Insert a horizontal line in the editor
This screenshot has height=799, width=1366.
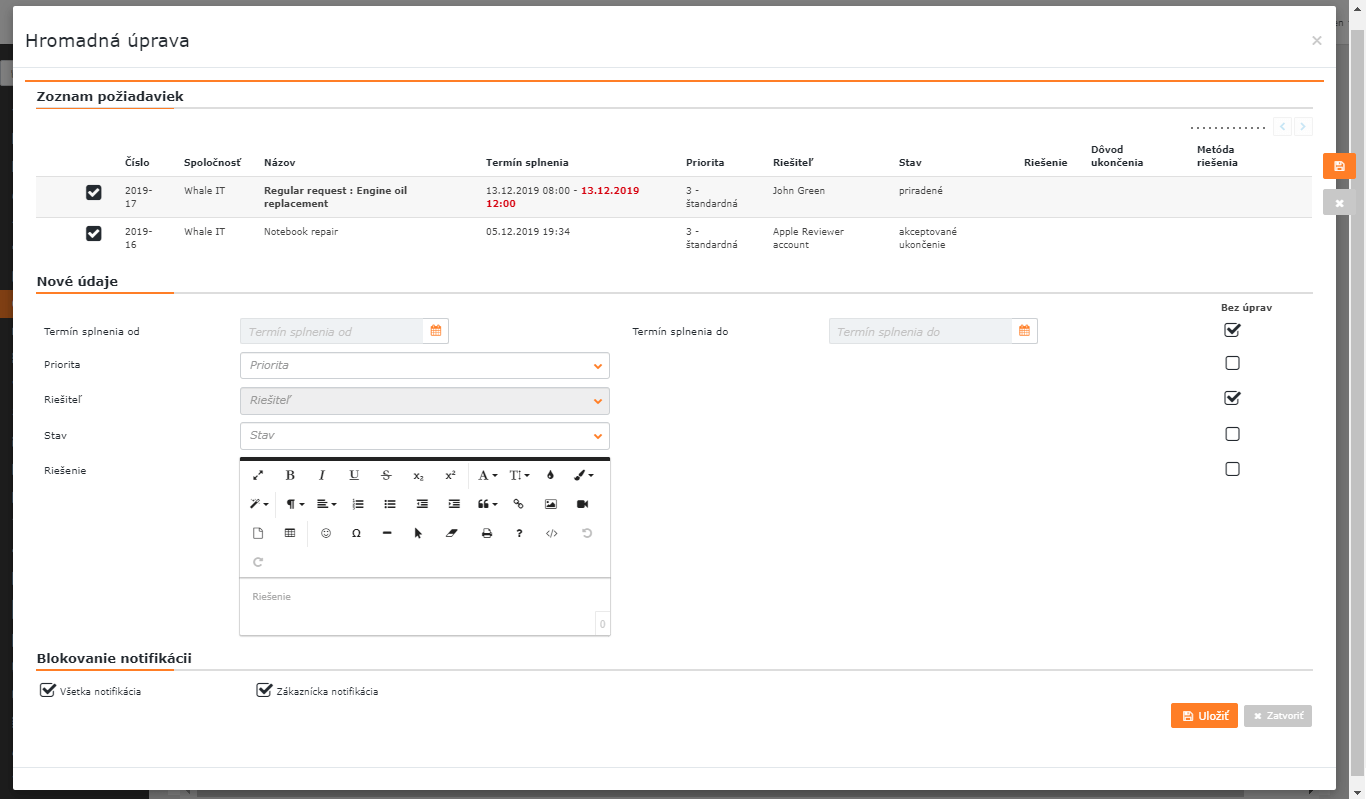tap(387, 534)
